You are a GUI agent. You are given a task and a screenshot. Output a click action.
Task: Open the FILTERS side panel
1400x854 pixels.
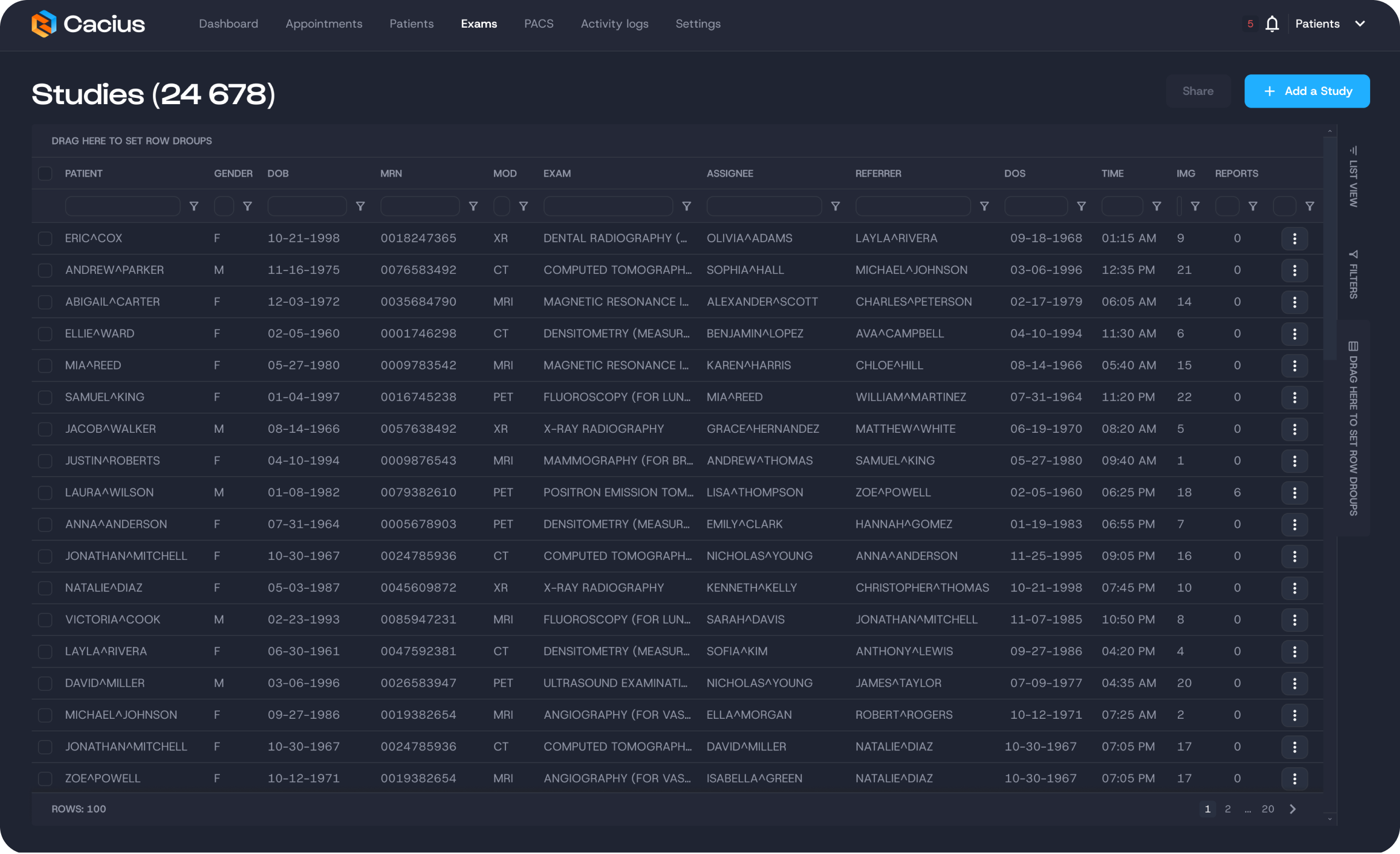[1353, 274]
